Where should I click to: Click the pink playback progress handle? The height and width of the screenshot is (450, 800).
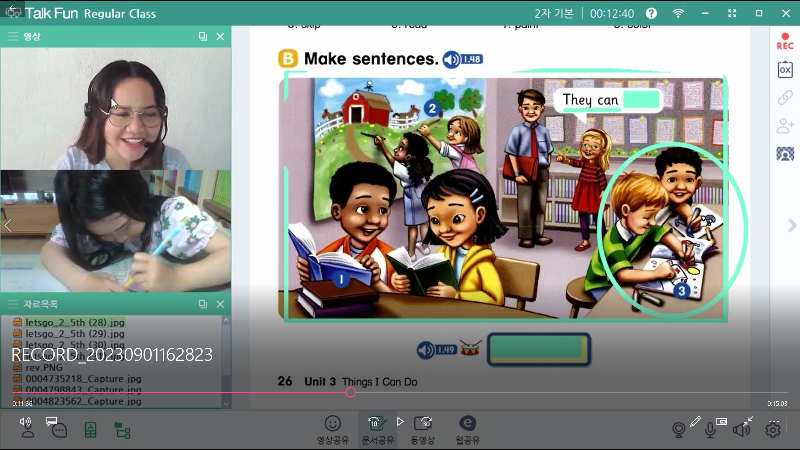(x=350, y=393)
